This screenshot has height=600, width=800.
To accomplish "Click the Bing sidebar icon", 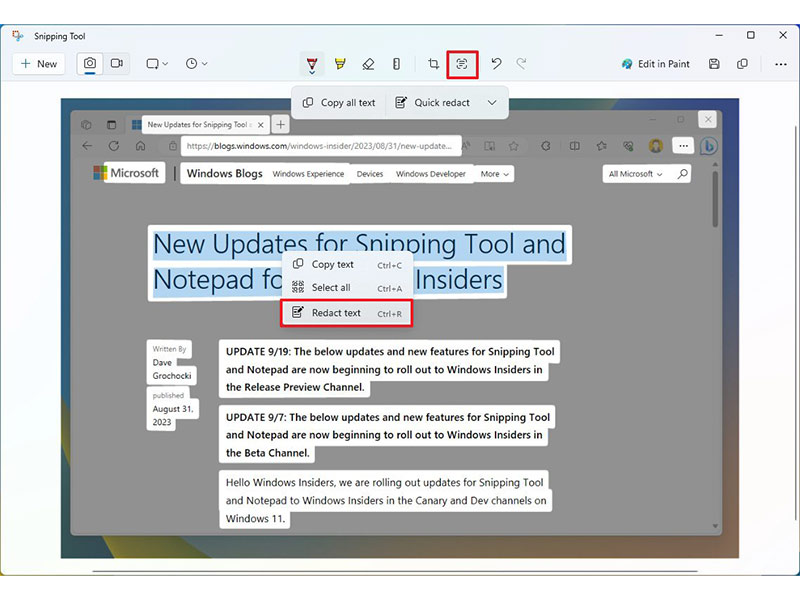I will 709,146.
